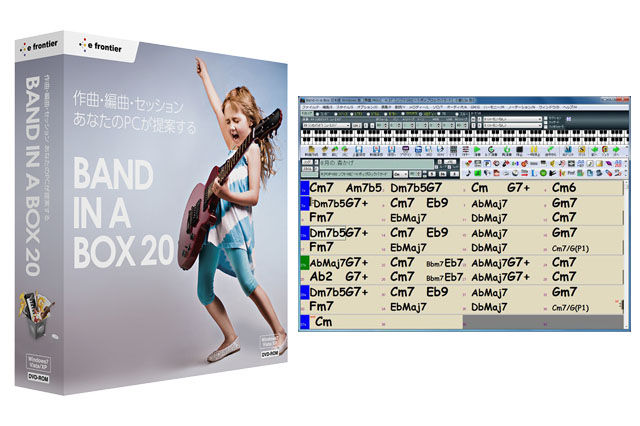Pause the song with the yellow bars

534,150
